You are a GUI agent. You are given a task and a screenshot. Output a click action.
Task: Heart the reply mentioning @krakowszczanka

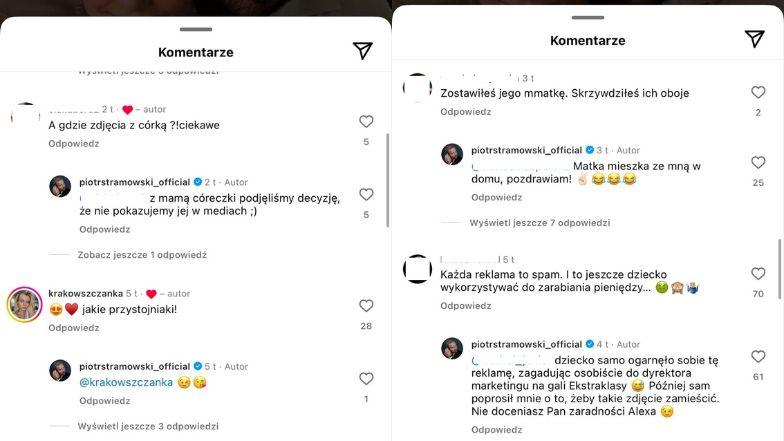pos(366,378)
